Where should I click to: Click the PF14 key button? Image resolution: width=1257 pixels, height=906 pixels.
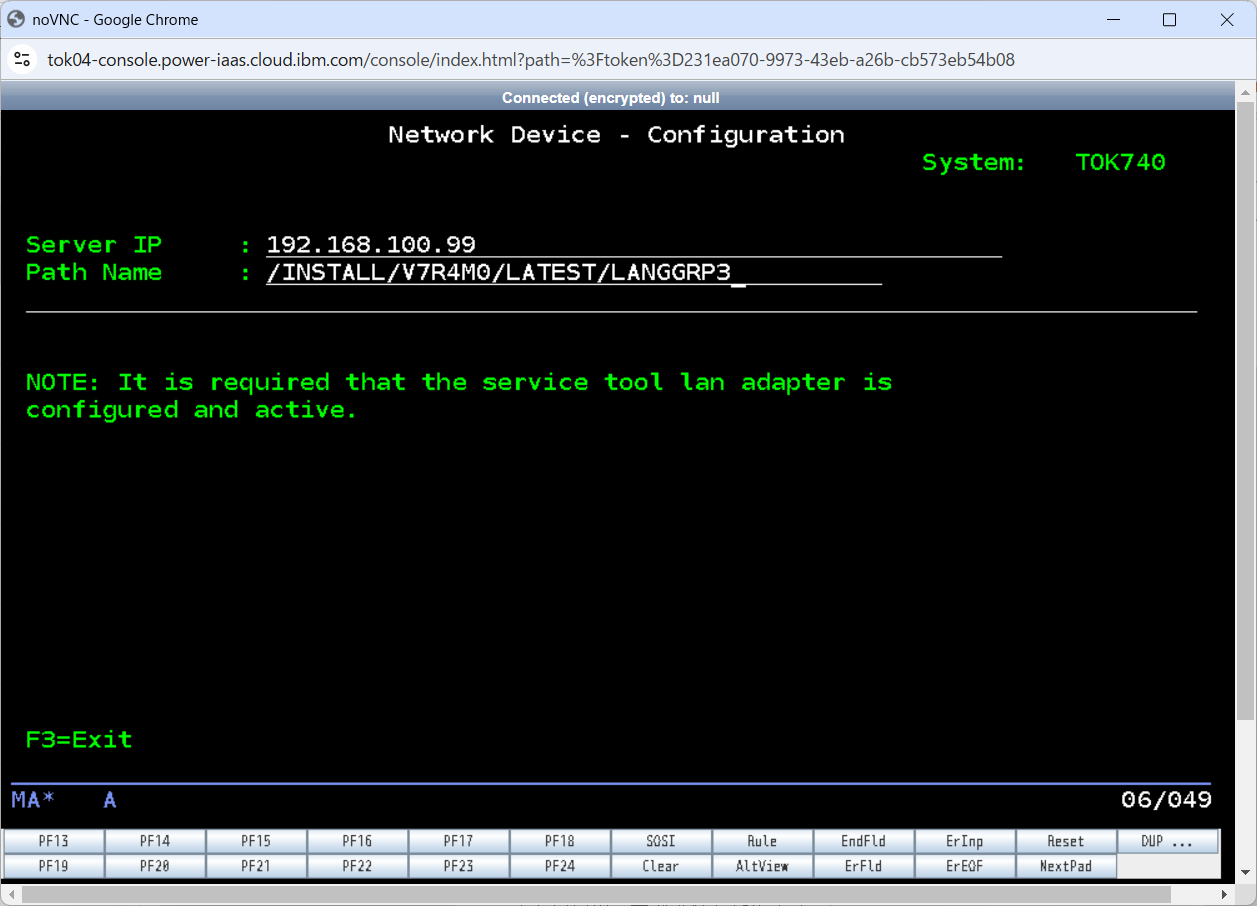click(155, 841)
